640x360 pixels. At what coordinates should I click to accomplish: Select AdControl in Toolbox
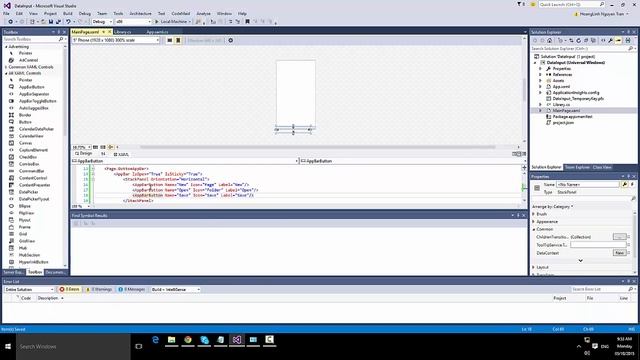coord(28,60)
